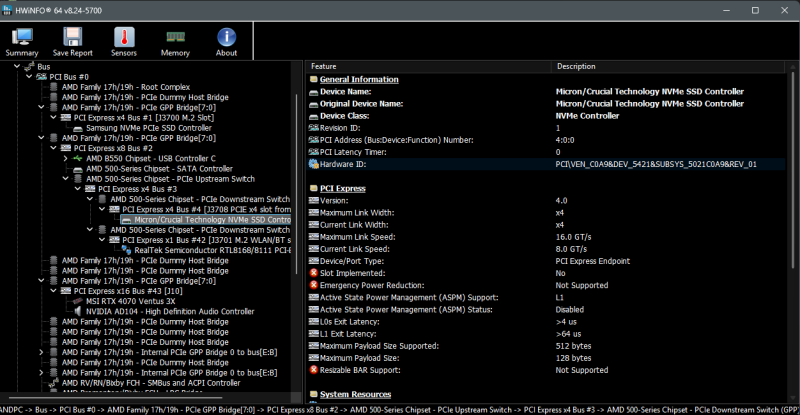This screenshot has height=415, width=800.
Task: Open the Sensors thermometer icon
Action: pos(124,37)
